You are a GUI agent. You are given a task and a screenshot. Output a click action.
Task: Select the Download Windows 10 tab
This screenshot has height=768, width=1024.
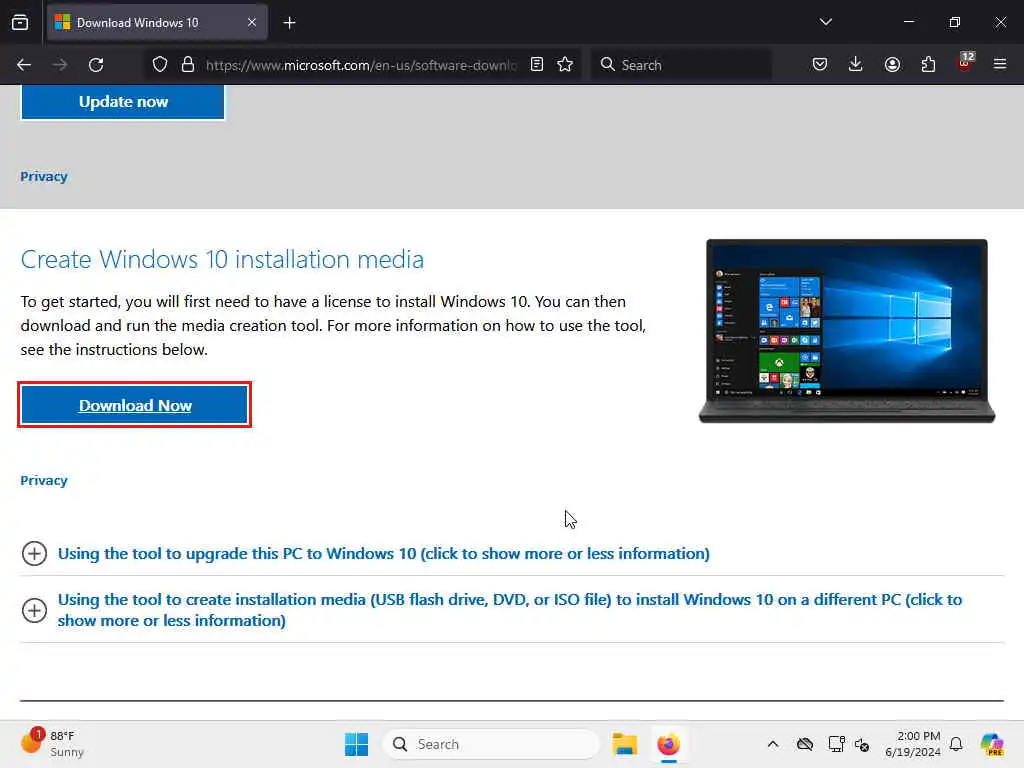pyautogui.click(x=157, y=22)
